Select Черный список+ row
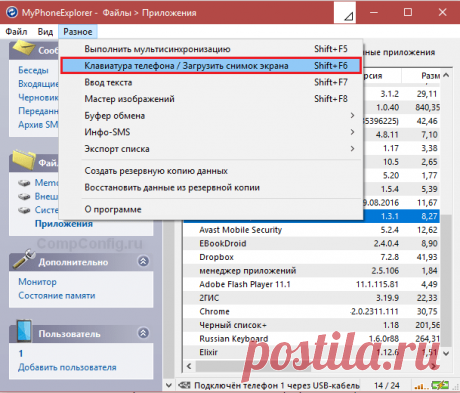 (312, 325)
